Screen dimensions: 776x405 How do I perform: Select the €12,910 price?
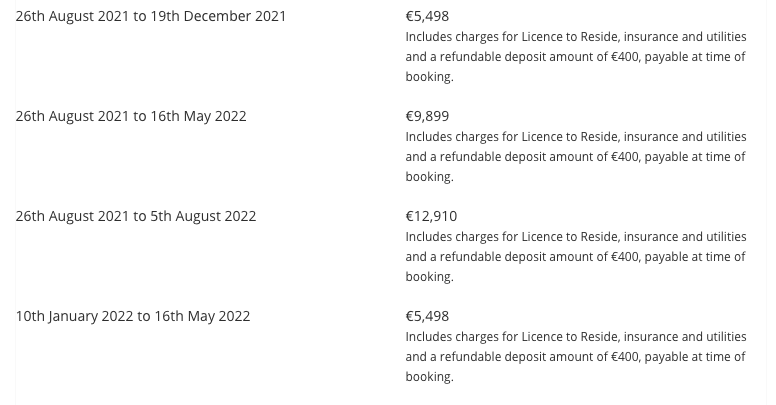[431, 216]
